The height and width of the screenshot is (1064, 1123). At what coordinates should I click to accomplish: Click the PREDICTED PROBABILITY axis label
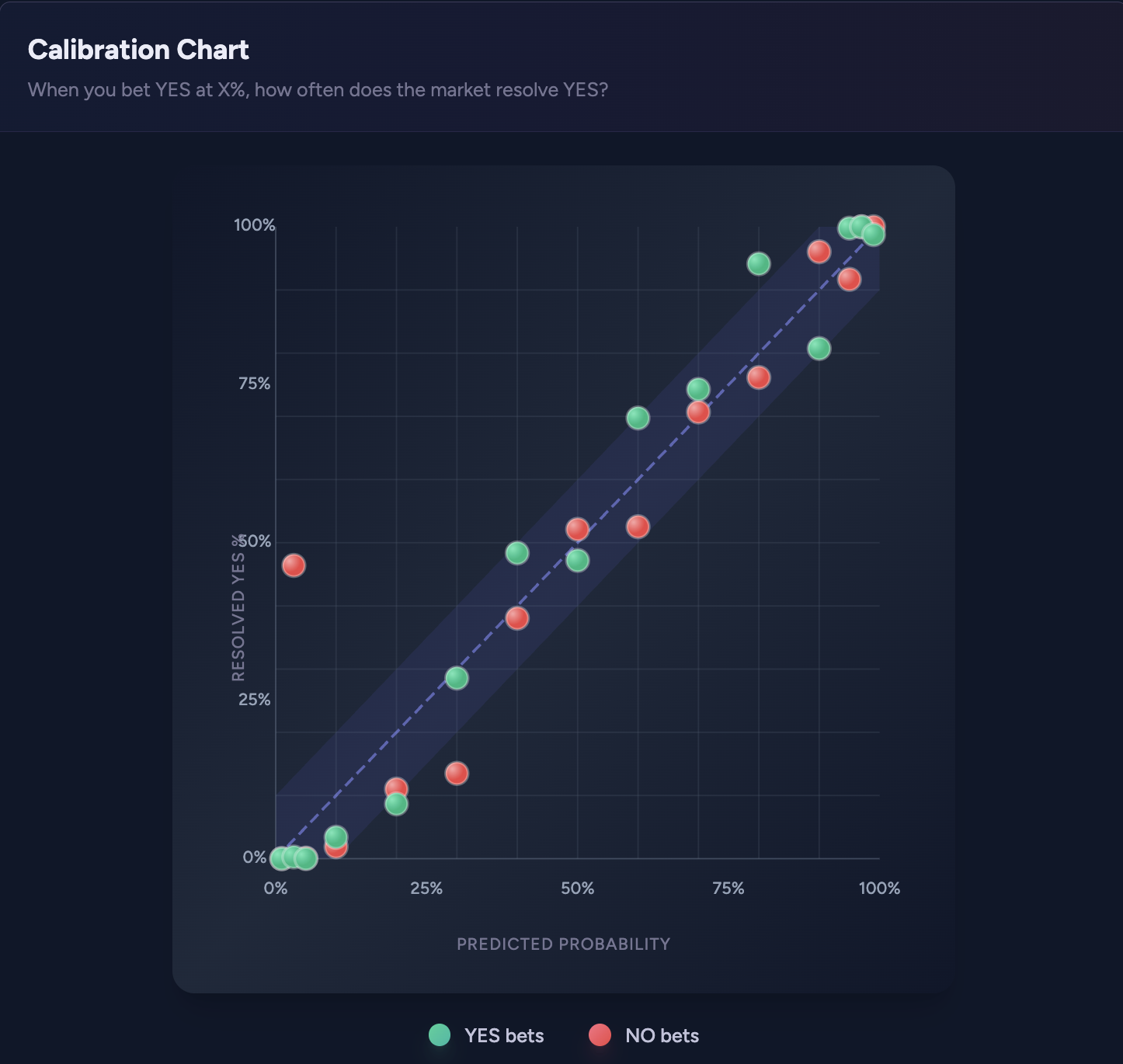pos(563,944)
